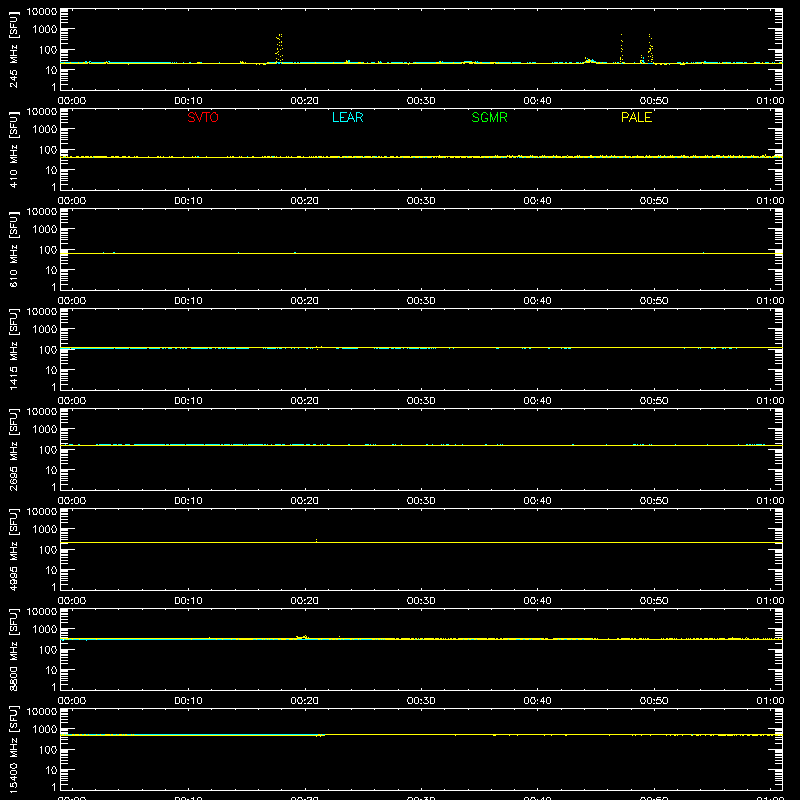
Task: Click the 00:50 tick label under the 4995 MHz plot
Action: click(x=654, y=601)
